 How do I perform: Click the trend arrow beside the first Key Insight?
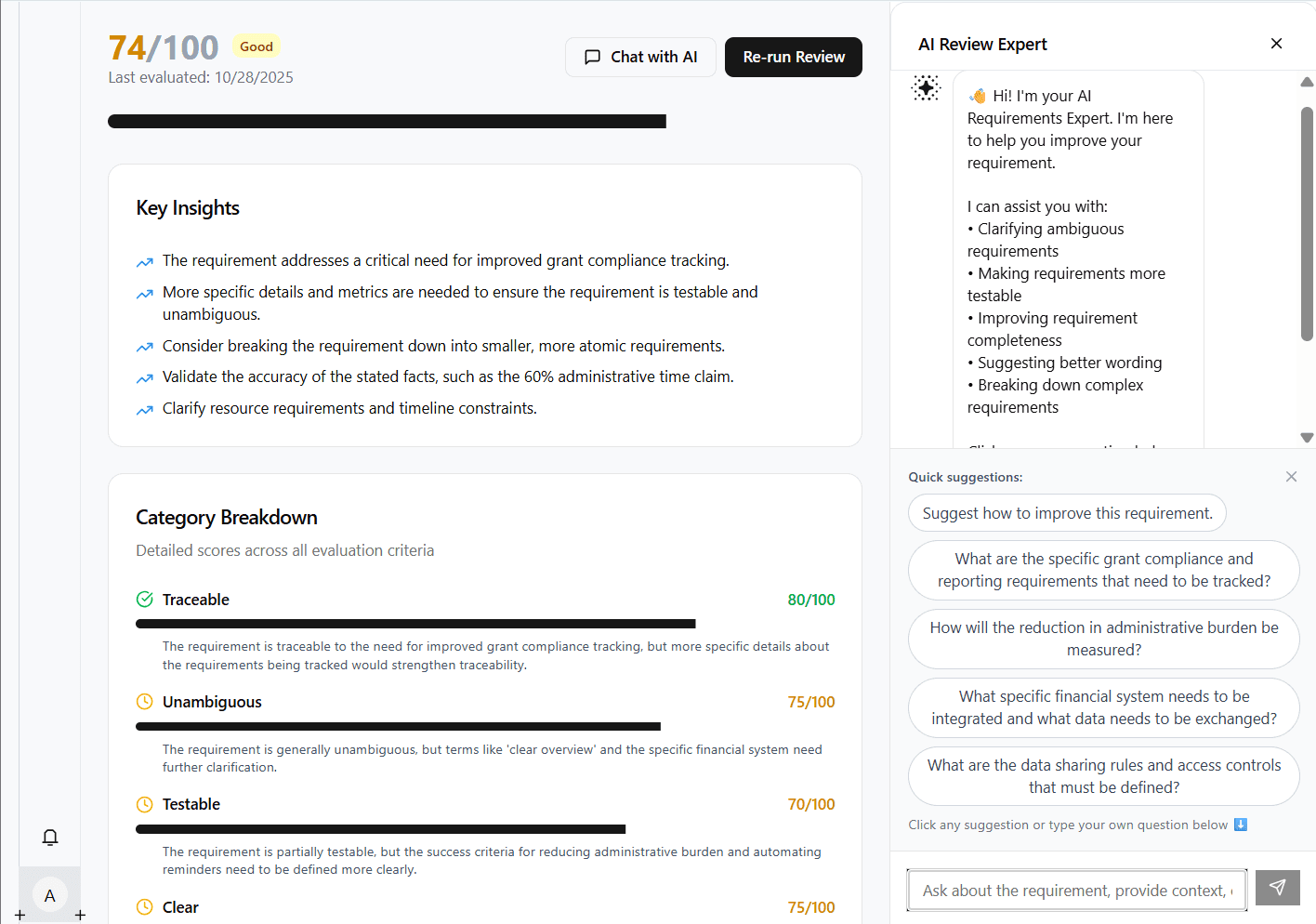coord(145,261)
